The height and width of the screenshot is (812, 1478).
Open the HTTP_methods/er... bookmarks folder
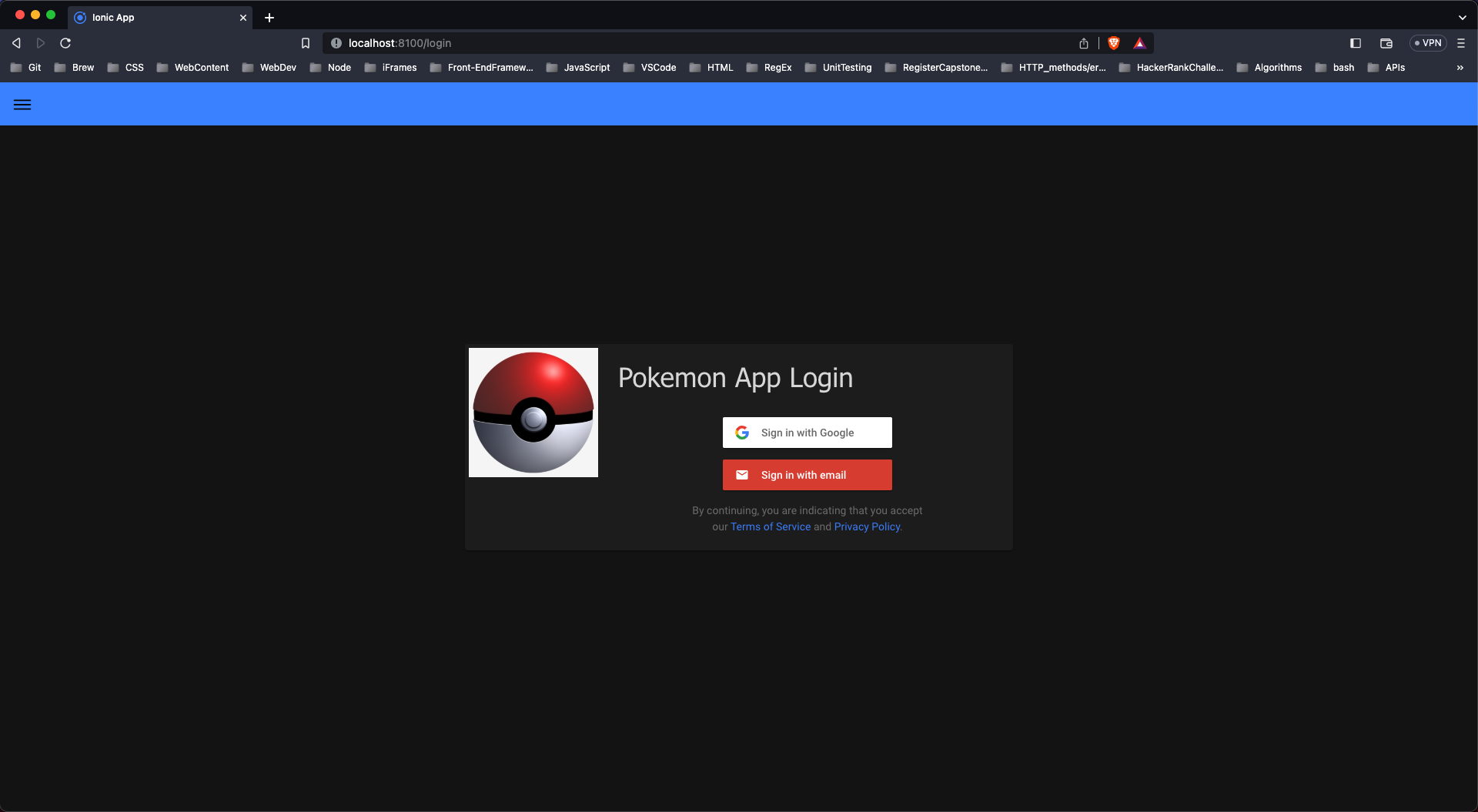point(1054,68)
